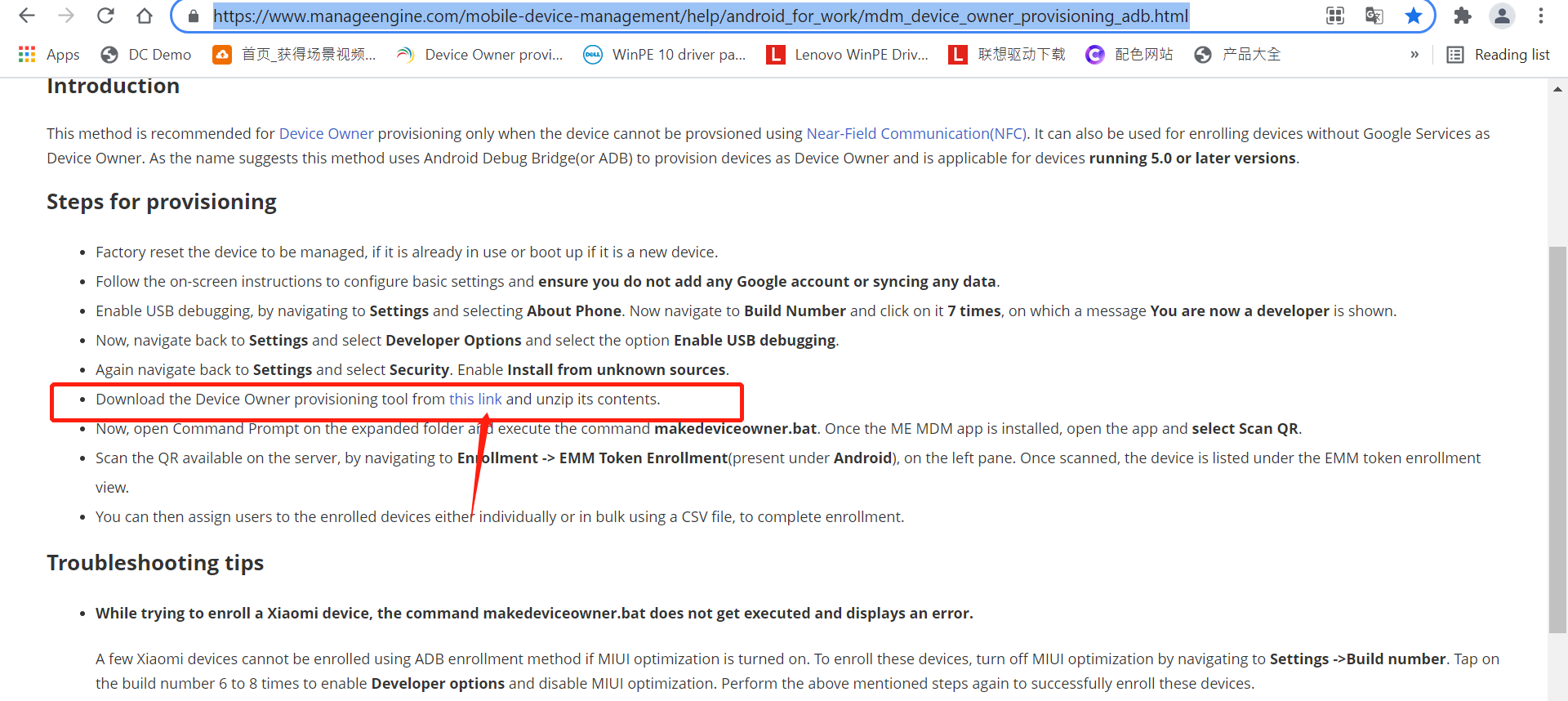Click the translate page icon

click(x=1374, y=16)
